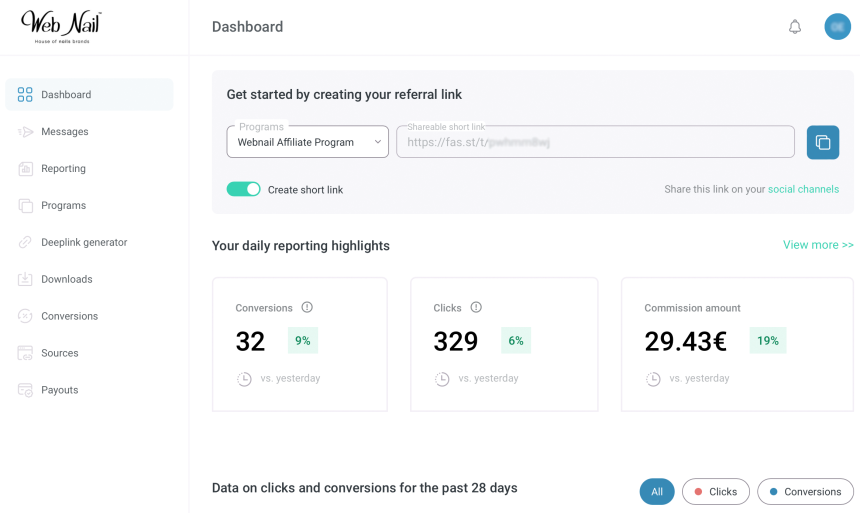Click the Clicks info icon
The width and height of the screenshot is (860, 513).
point(476,308)
